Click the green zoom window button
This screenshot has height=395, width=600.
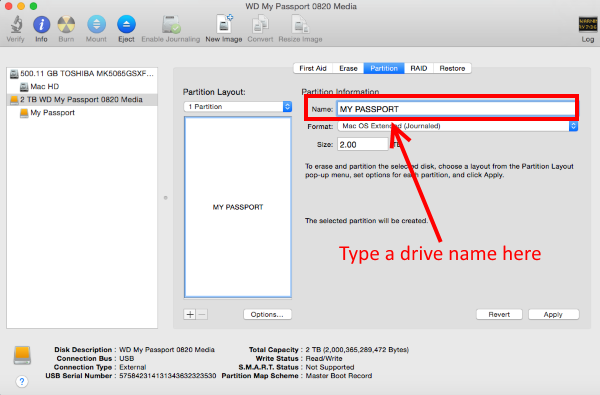[x=34, y=6]
